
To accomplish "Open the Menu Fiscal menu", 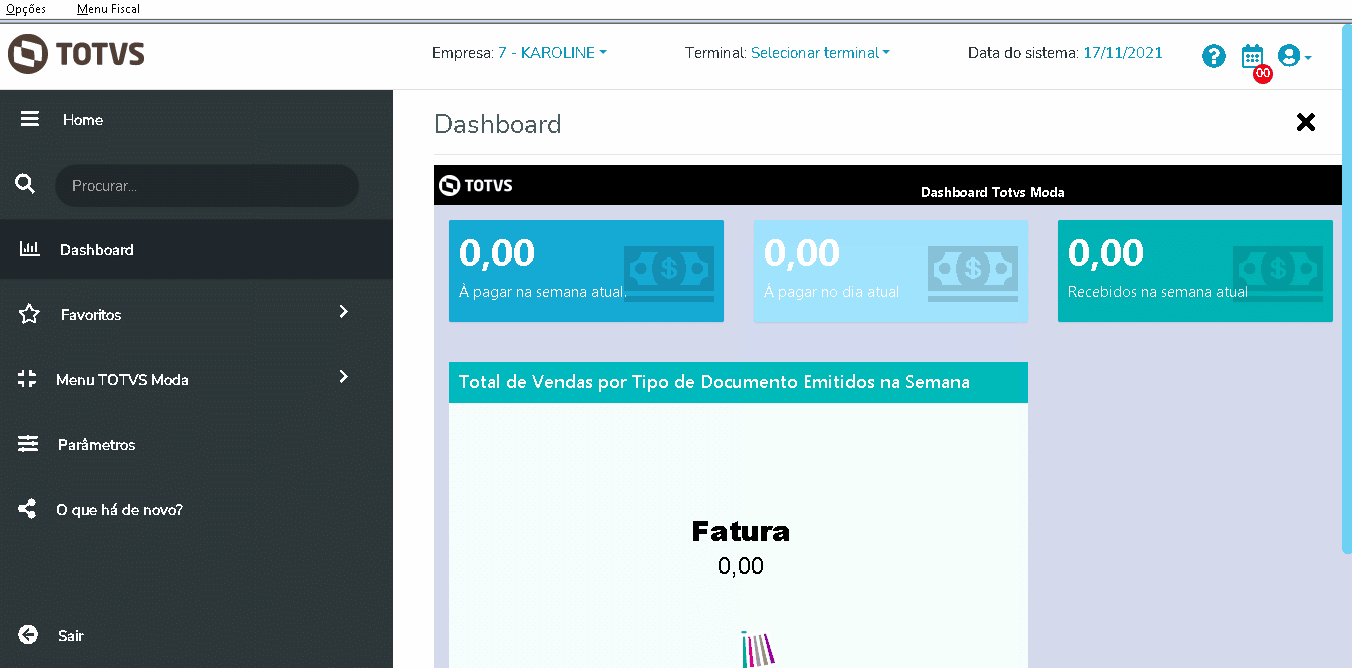I will point(108,9).
